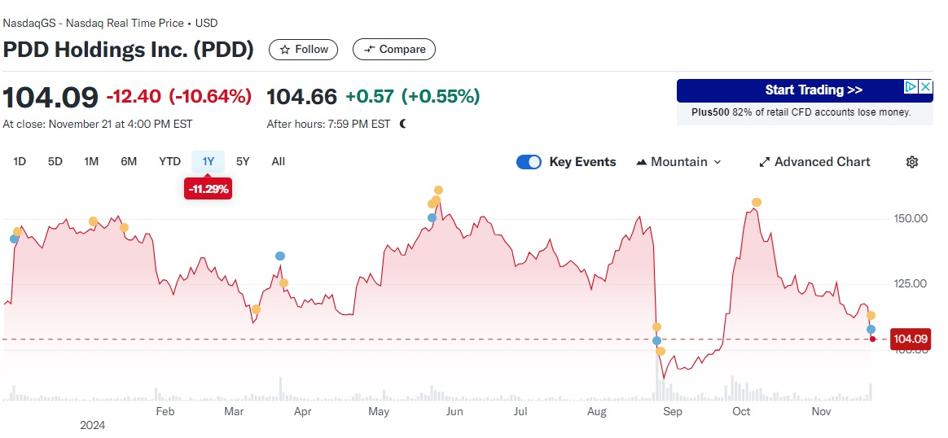Click the blue event marker before September
The height and width of the screenshot is (438, 948).
[x=657, y=341]
